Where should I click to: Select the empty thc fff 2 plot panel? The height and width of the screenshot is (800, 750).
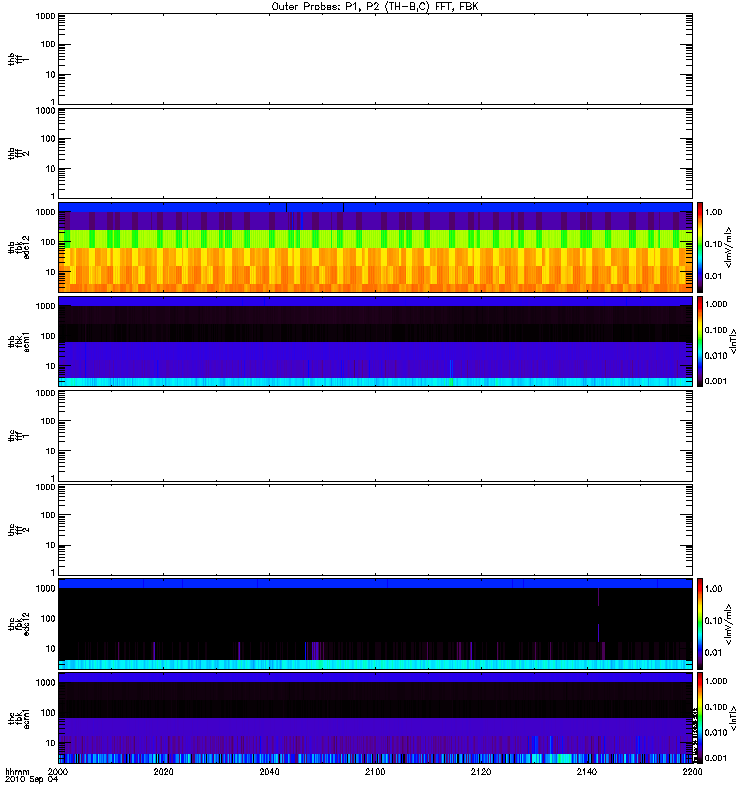coord(375,530)
